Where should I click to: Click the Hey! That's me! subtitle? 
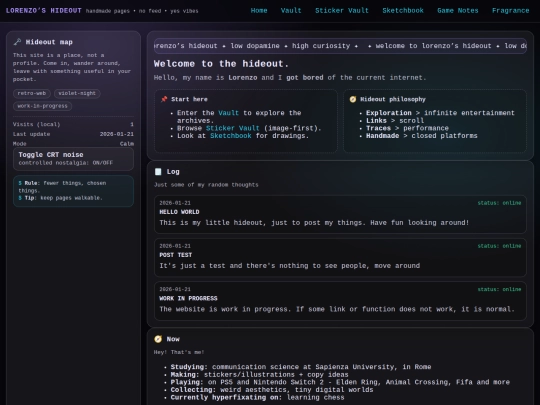tap(179, 352)
